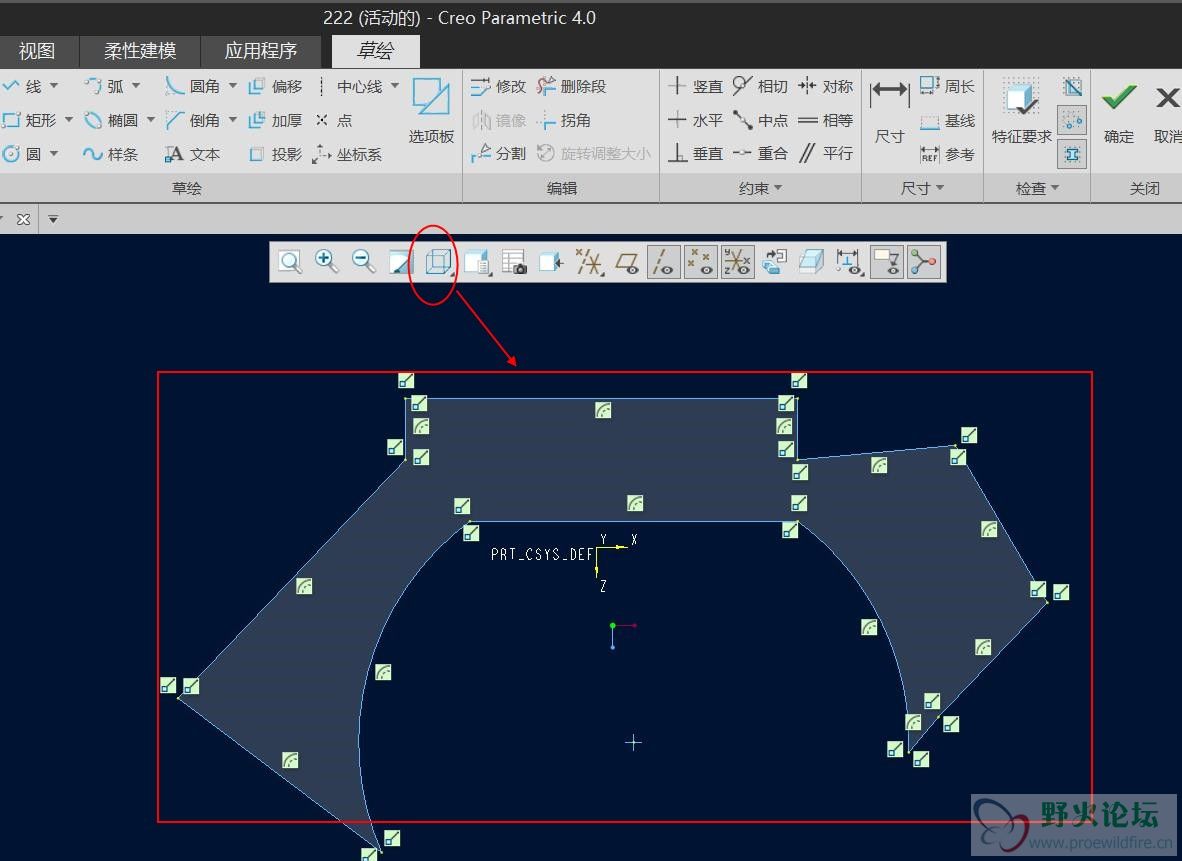Apply the Symmetric (对称) constraint
Image resolution: width=1182 pixels, height=861 pixels.
point(826,86)
